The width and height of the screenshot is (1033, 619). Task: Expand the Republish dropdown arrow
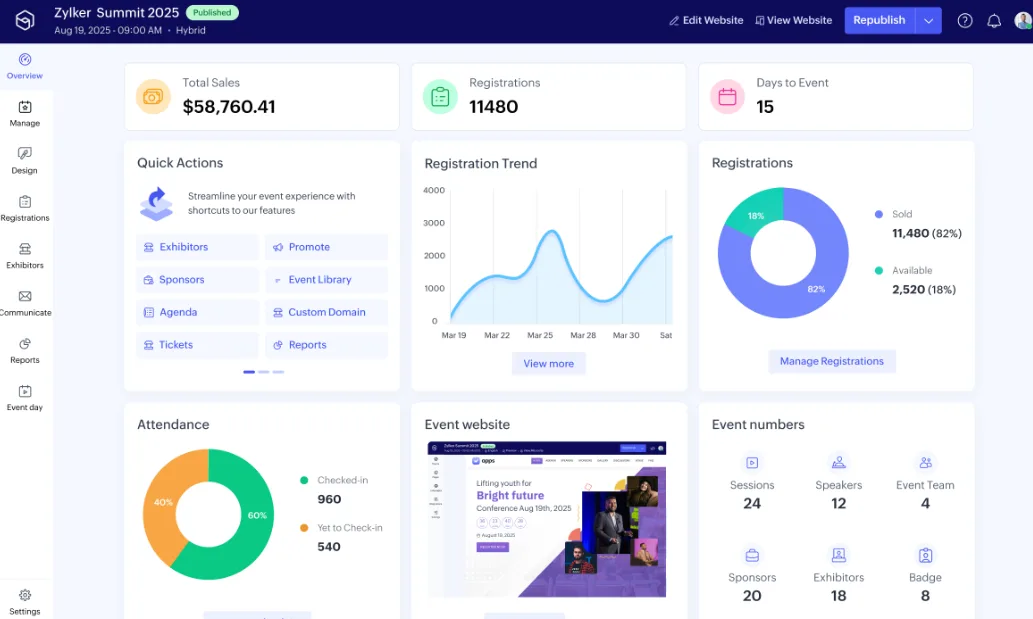pos(929,21)
